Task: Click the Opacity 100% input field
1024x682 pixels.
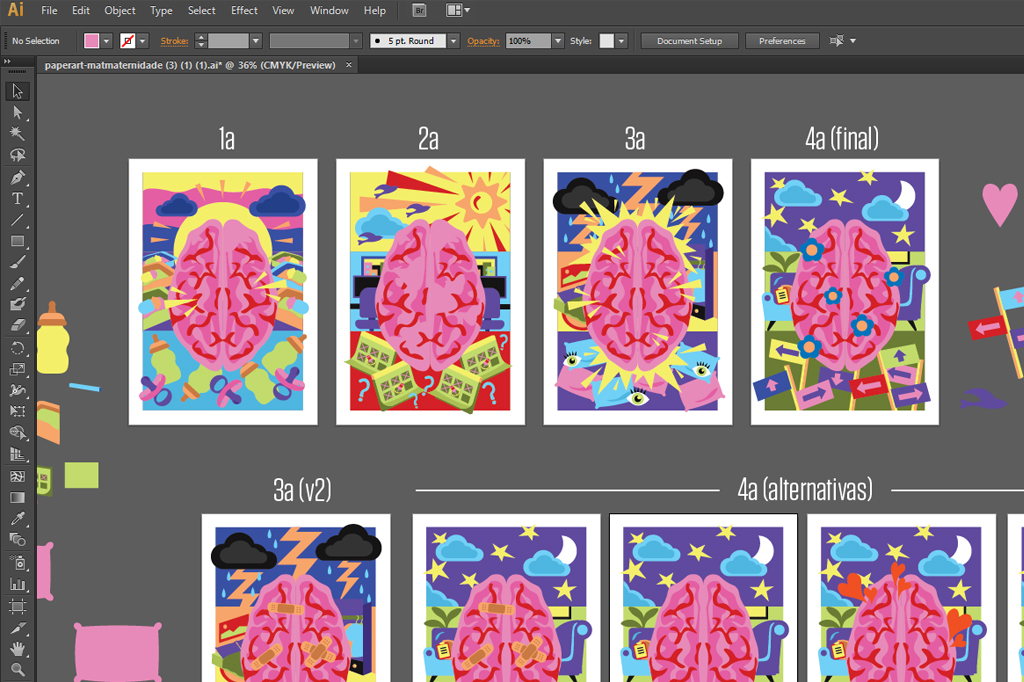Action: (x=528, y=41)
